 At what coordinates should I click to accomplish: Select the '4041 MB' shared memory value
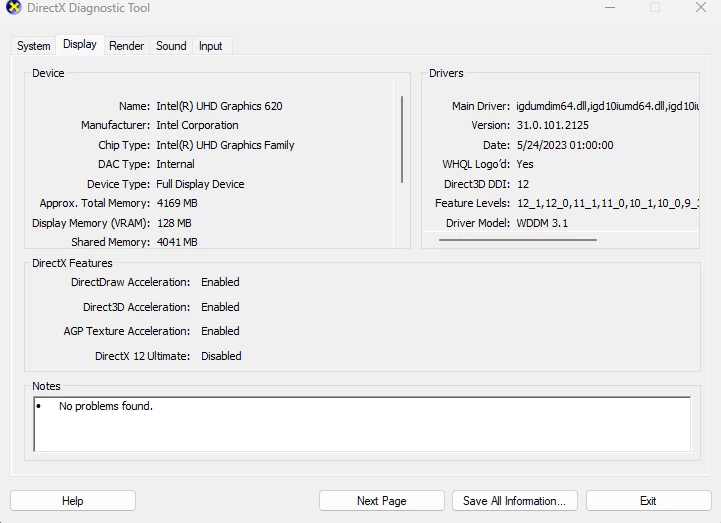click(177, 242)
